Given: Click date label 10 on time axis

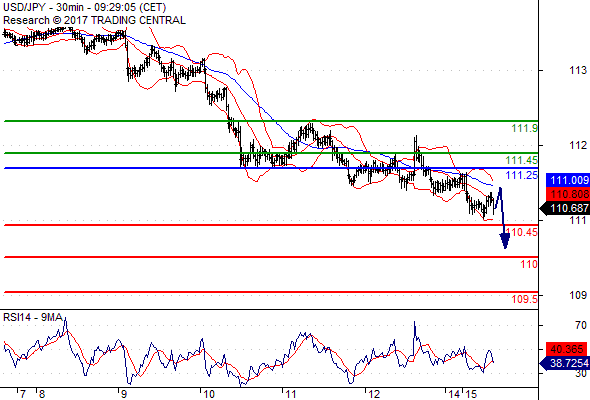Looking at the screenshot, I should click(x=208, y=394).
